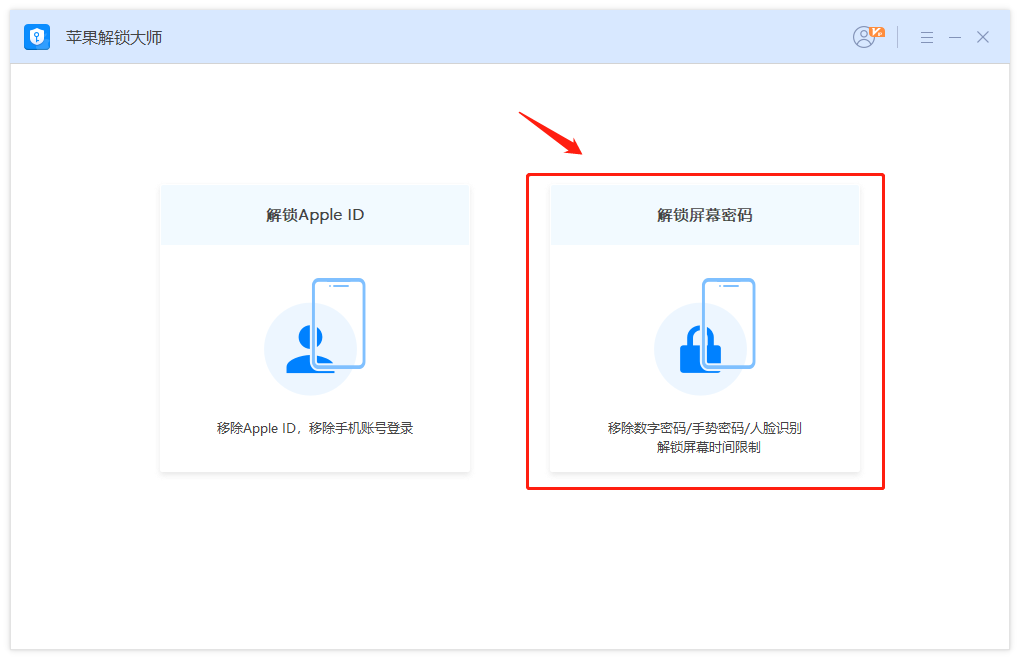Click the blue shield app logo
This screenshot has width=1020, height=660.
click(x=37, y=37)
